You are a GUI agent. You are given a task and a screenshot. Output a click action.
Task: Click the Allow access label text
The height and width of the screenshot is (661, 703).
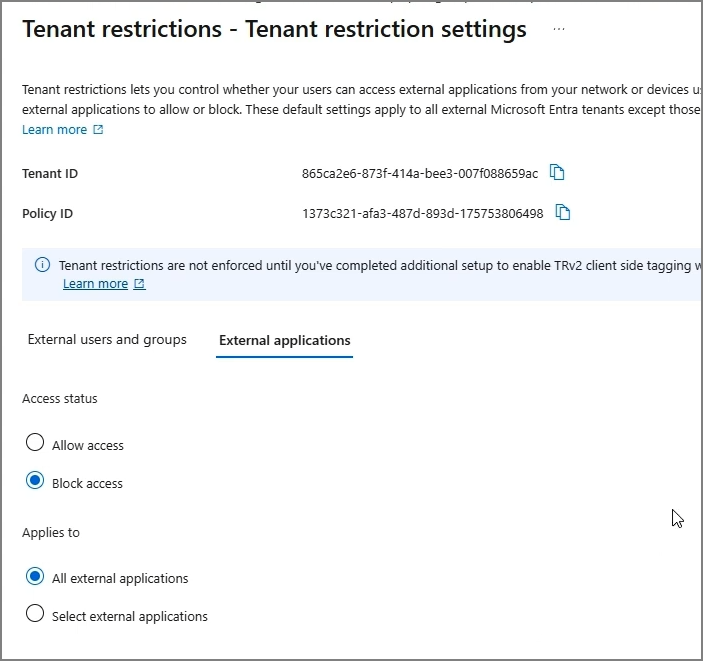pyautogui.click(x=88, y=445)
